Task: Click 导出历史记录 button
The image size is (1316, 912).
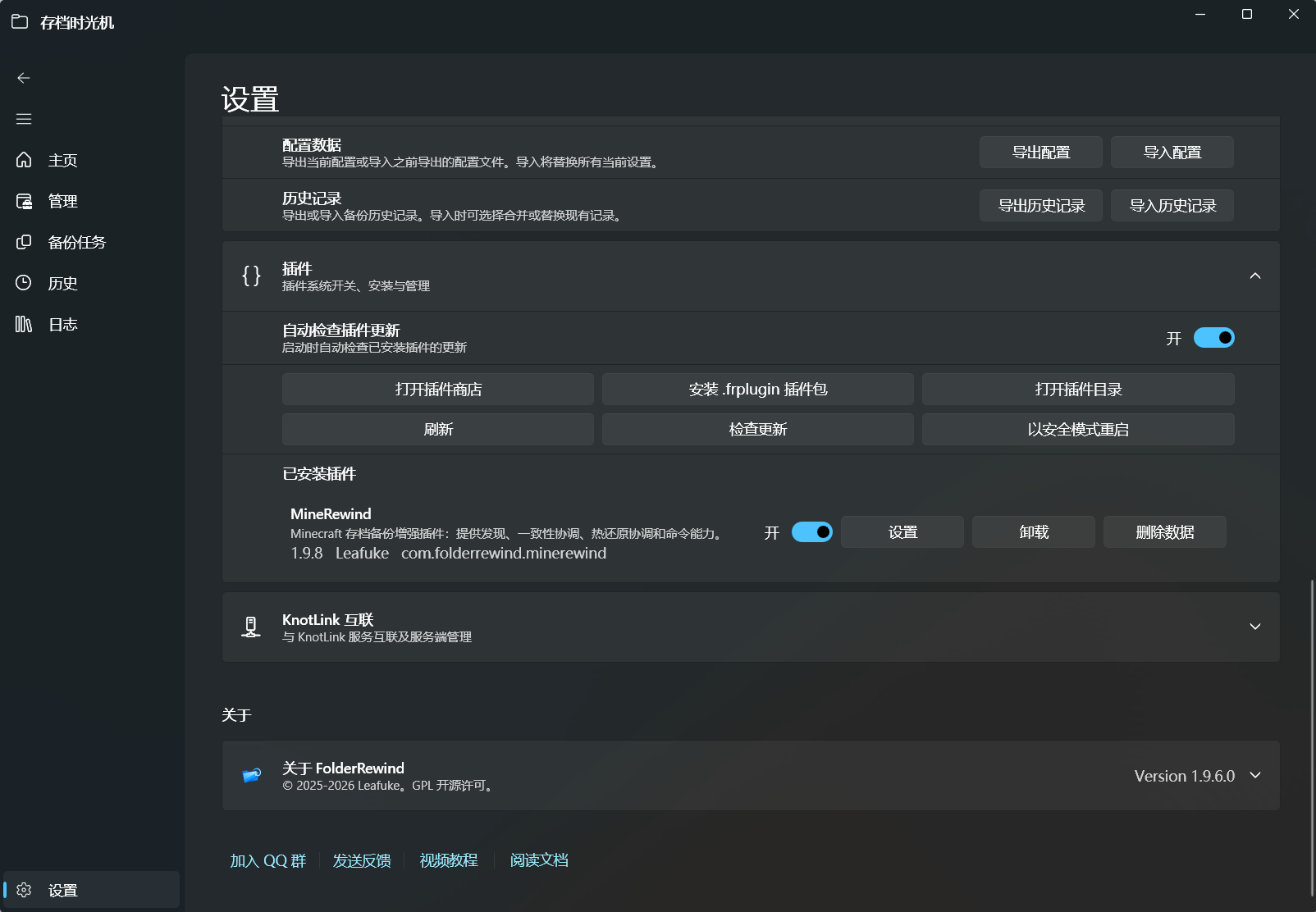Action: coord(1041,205)
